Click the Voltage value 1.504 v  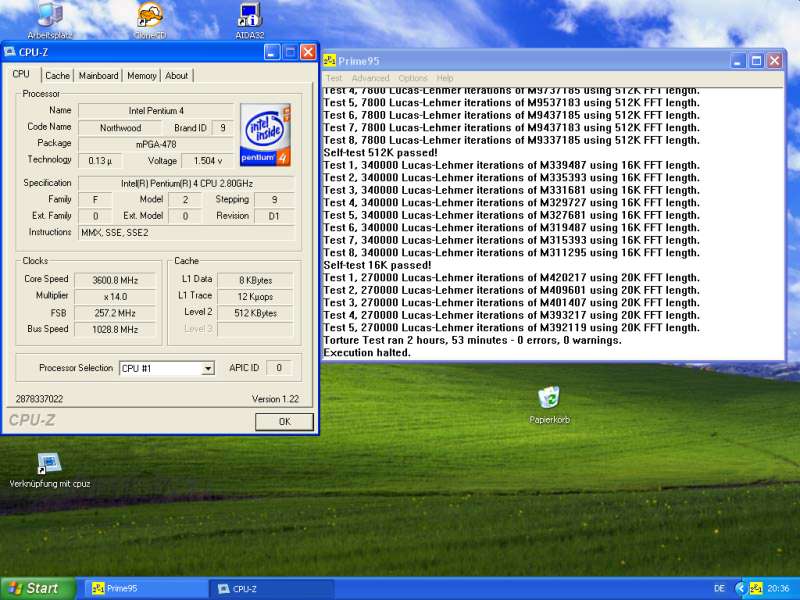(208, 161)
